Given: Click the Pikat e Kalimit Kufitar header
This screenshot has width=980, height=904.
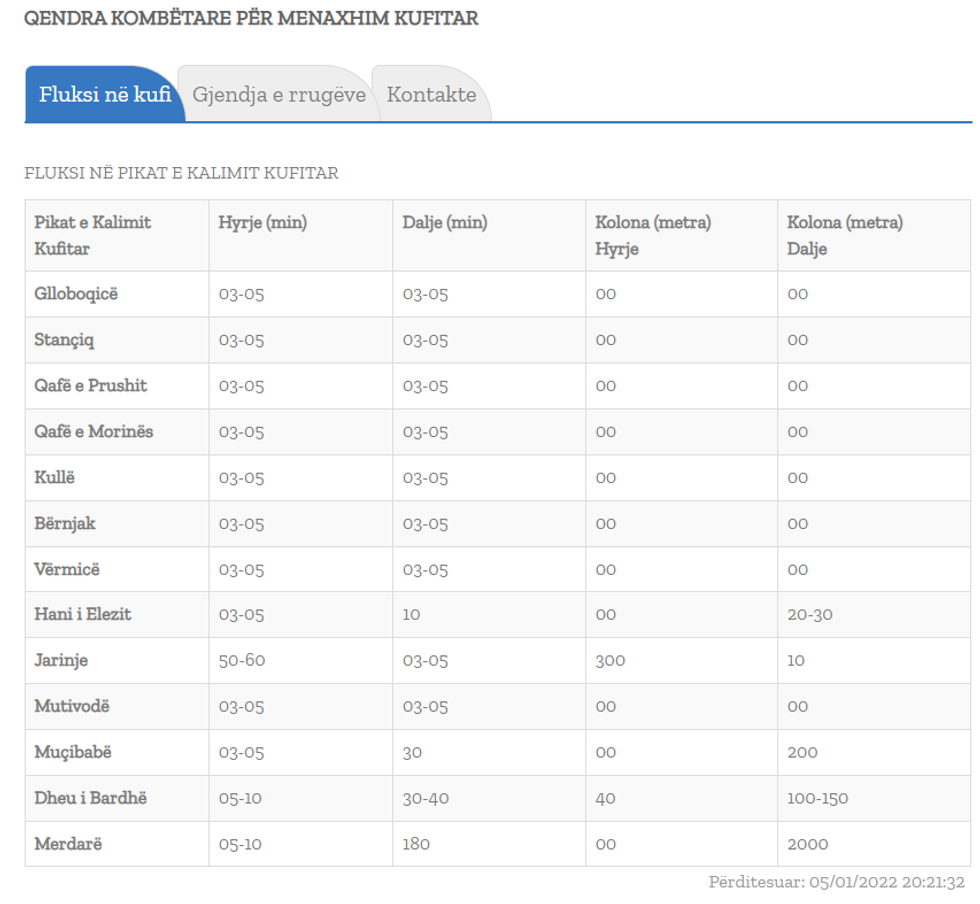Looking at the screenshot, I should 93,235.
